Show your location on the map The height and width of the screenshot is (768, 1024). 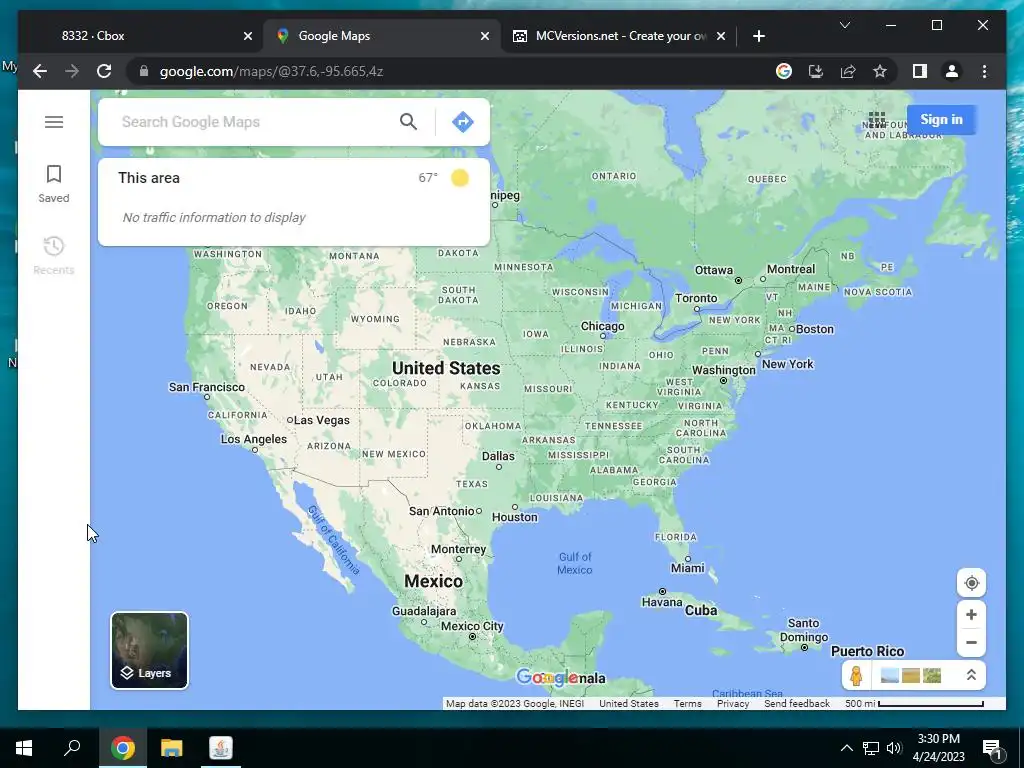(971, 583)
